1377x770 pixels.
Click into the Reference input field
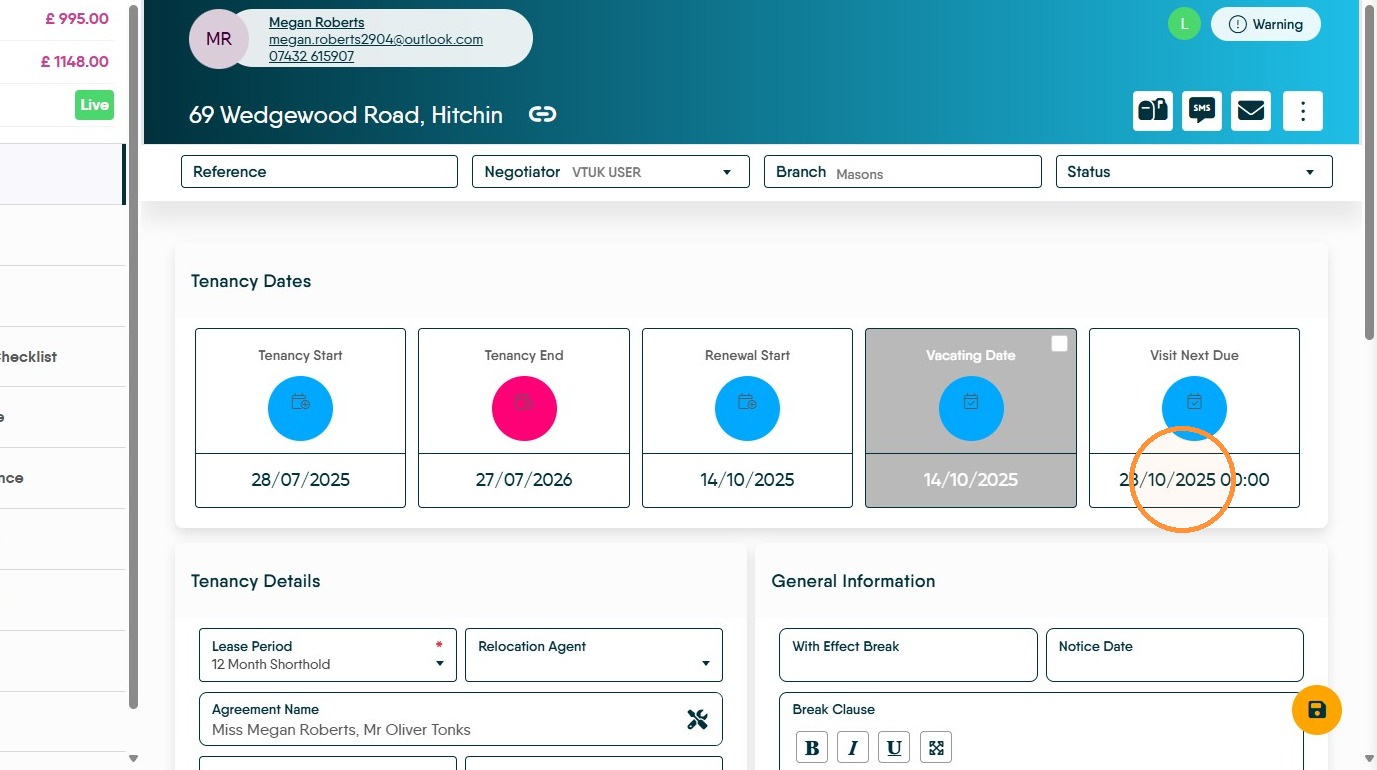319,172
